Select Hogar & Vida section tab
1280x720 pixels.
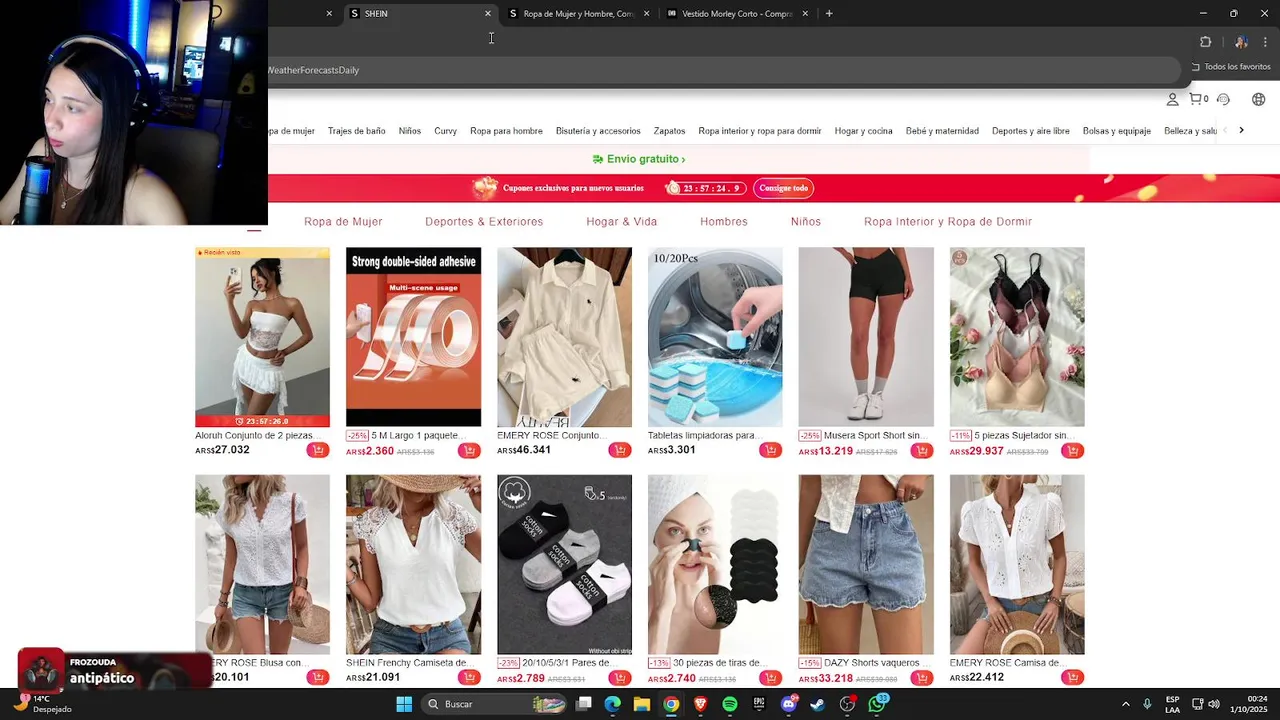pos(622,222)
